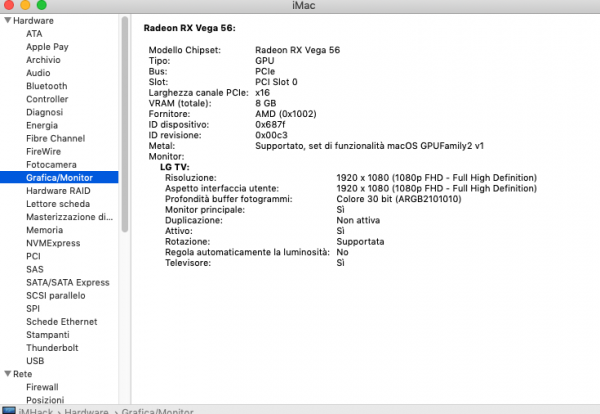Image resolution: width=600 pixels, height=414 pixels.
Task: Select PCI in the Hardware list
Action: pos(33,256)
